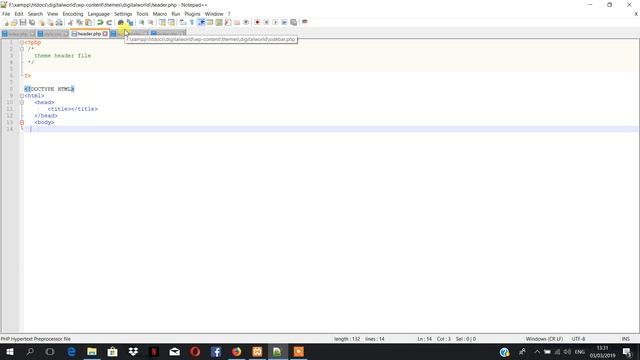Image resolution: width=640 pixels, height=360 pixels.
Task: Click the Zoom In toolbar icon
Action: pyautogui.click(x=141, y=22)
